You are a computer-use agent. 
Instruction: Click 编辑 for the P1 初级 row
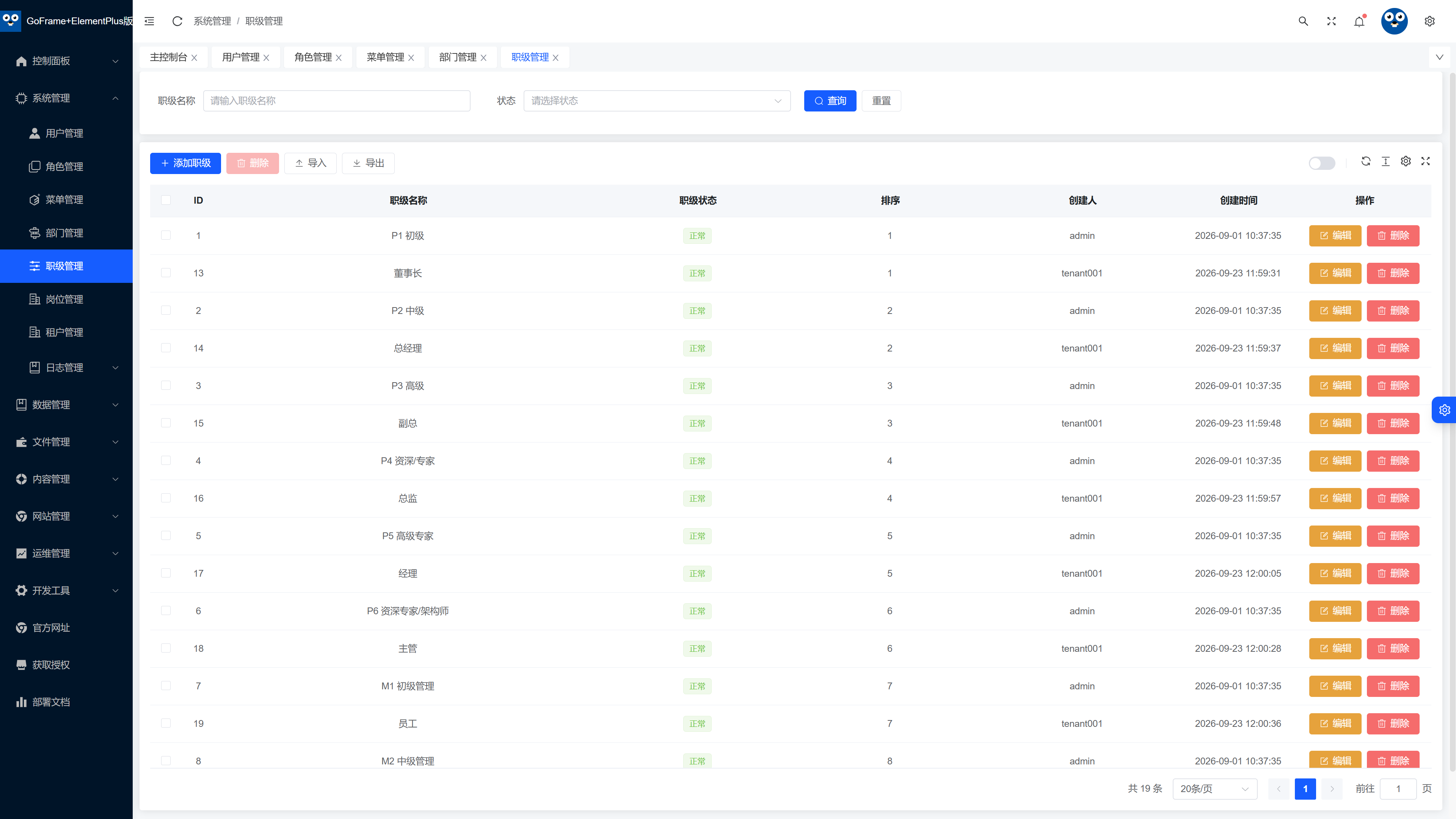point(1335,236)
